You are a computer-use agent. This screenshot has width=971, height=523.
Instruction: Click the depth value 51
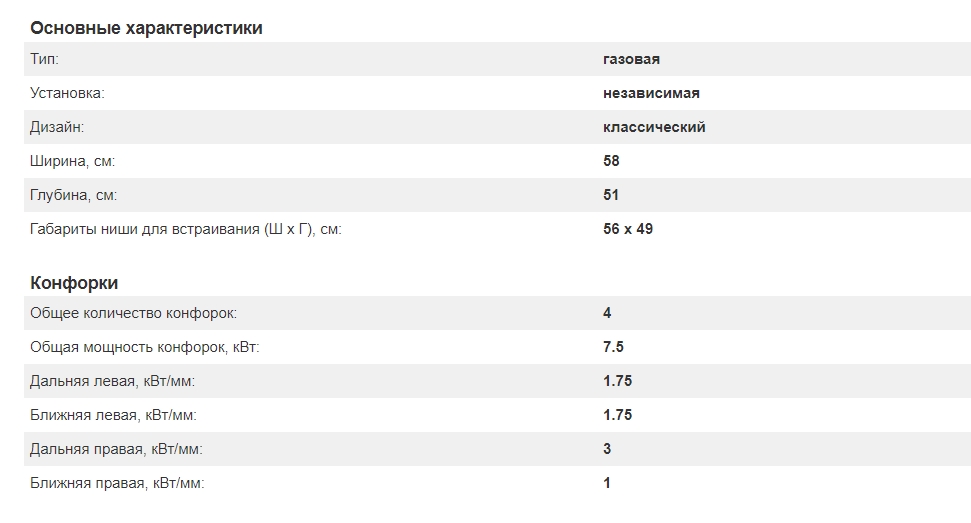tap(611, 195)
